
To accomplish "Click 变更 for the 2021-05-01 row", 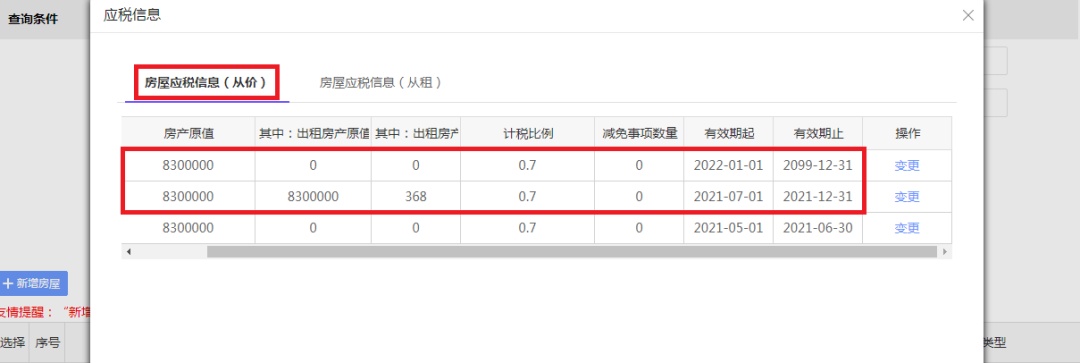I will [x=906, y=228].
